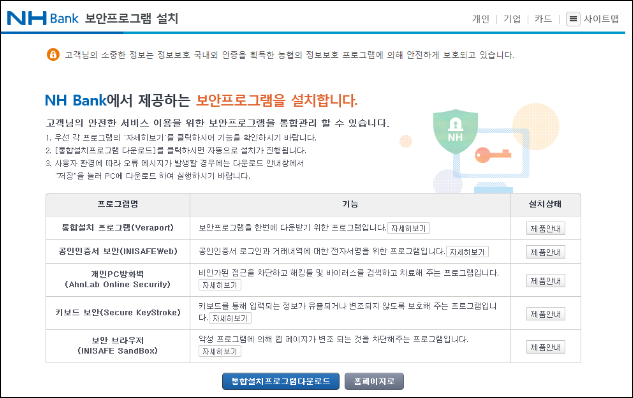Open the 사이트맵 menu icon

point(573,19)
